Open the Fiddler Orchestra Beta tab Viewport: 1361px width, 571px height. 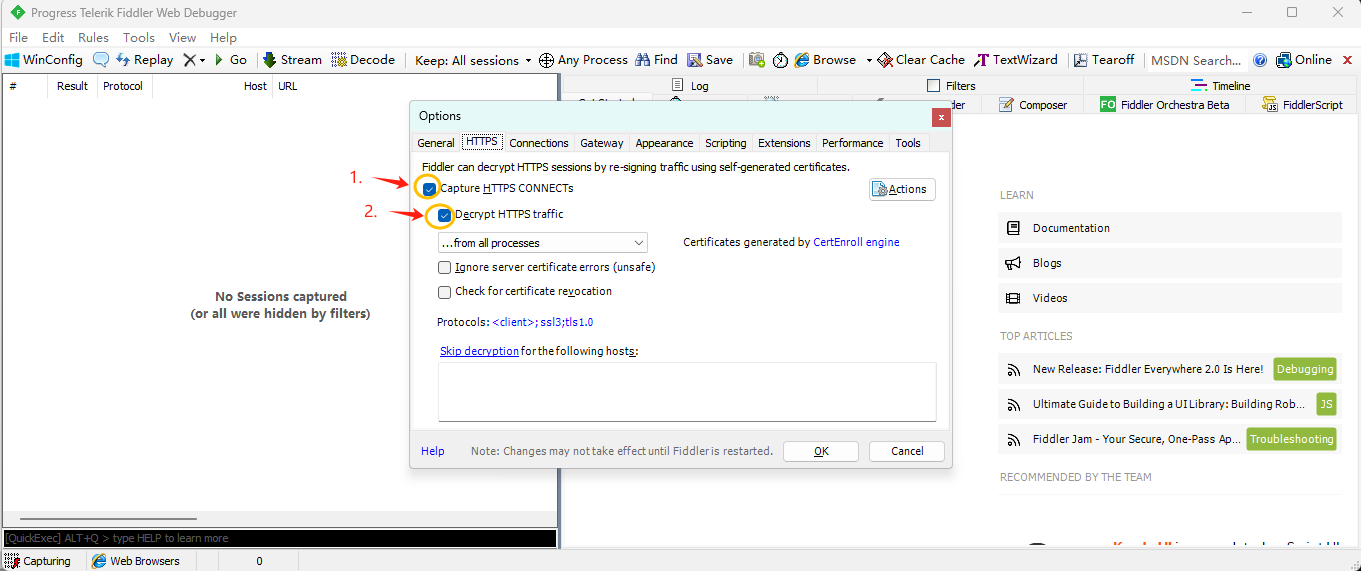pos(1166,105)
